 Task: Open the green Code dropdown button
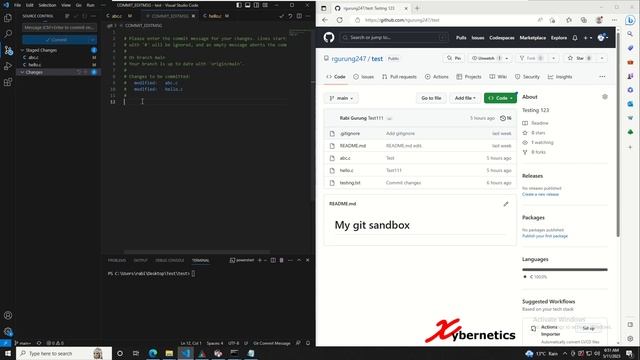(500, 98)
